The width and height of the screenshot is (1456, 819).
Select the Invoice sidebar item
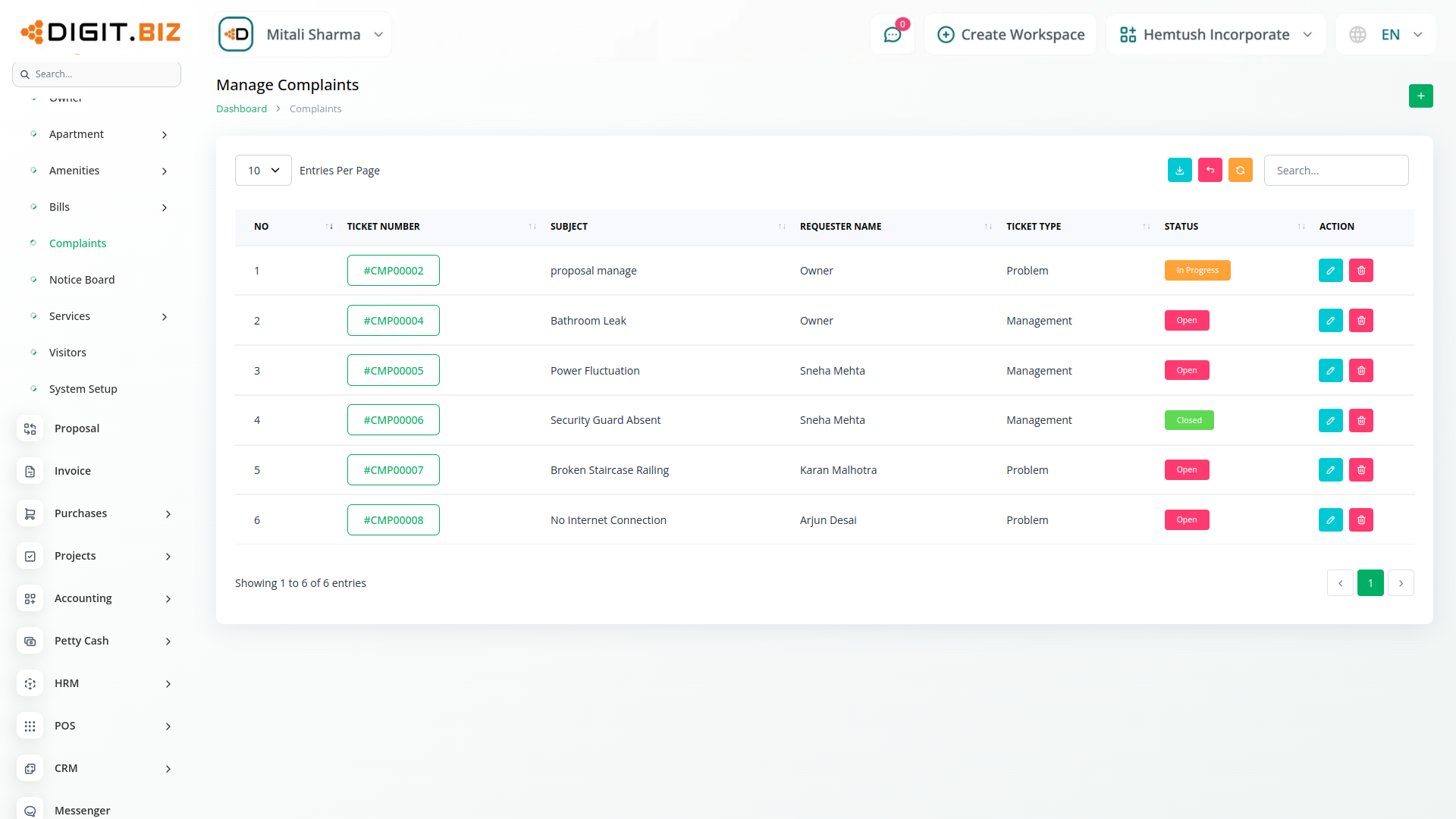pos(73,471)
